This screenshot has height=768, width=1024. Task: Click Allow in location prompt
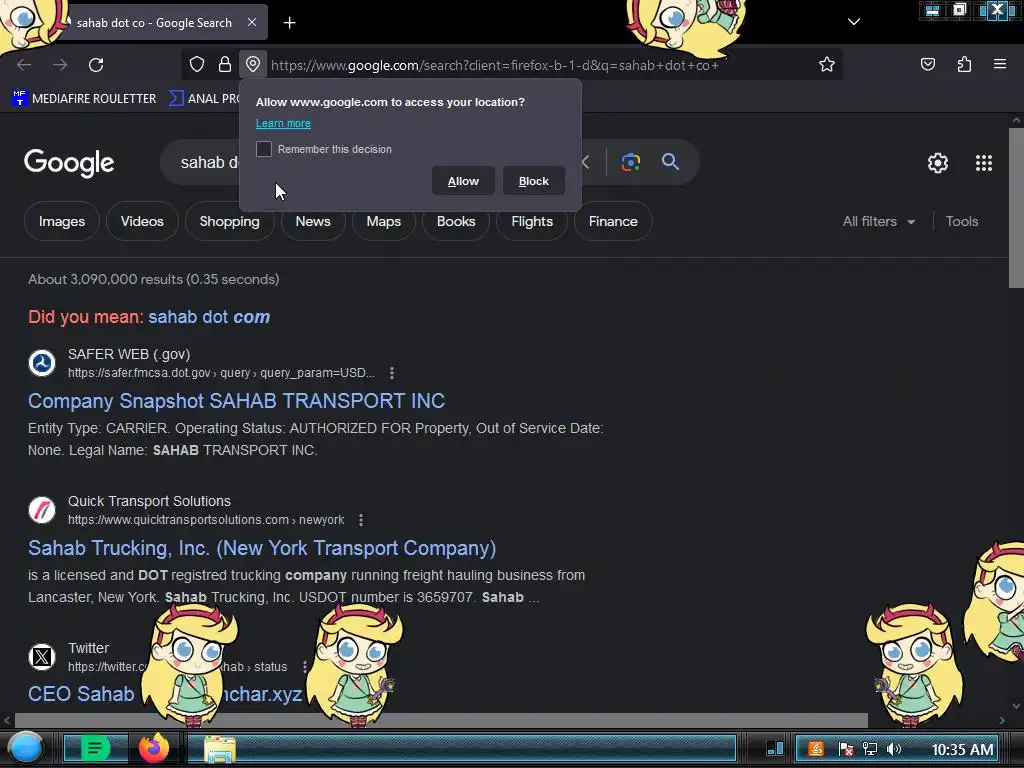463,181
